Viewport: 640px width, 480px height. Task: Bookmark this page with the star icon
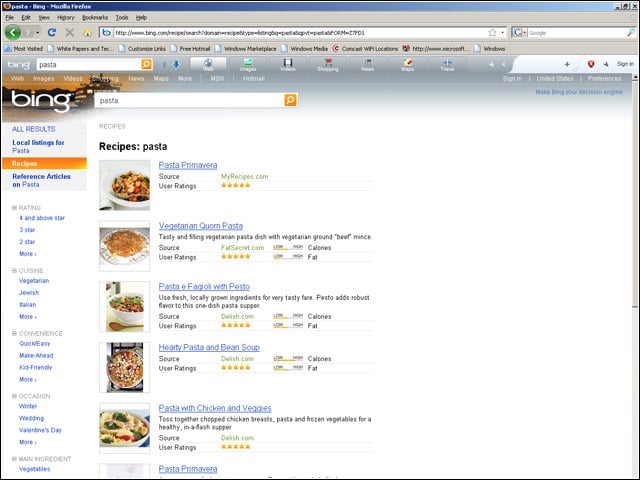click(x=492, y=32)
